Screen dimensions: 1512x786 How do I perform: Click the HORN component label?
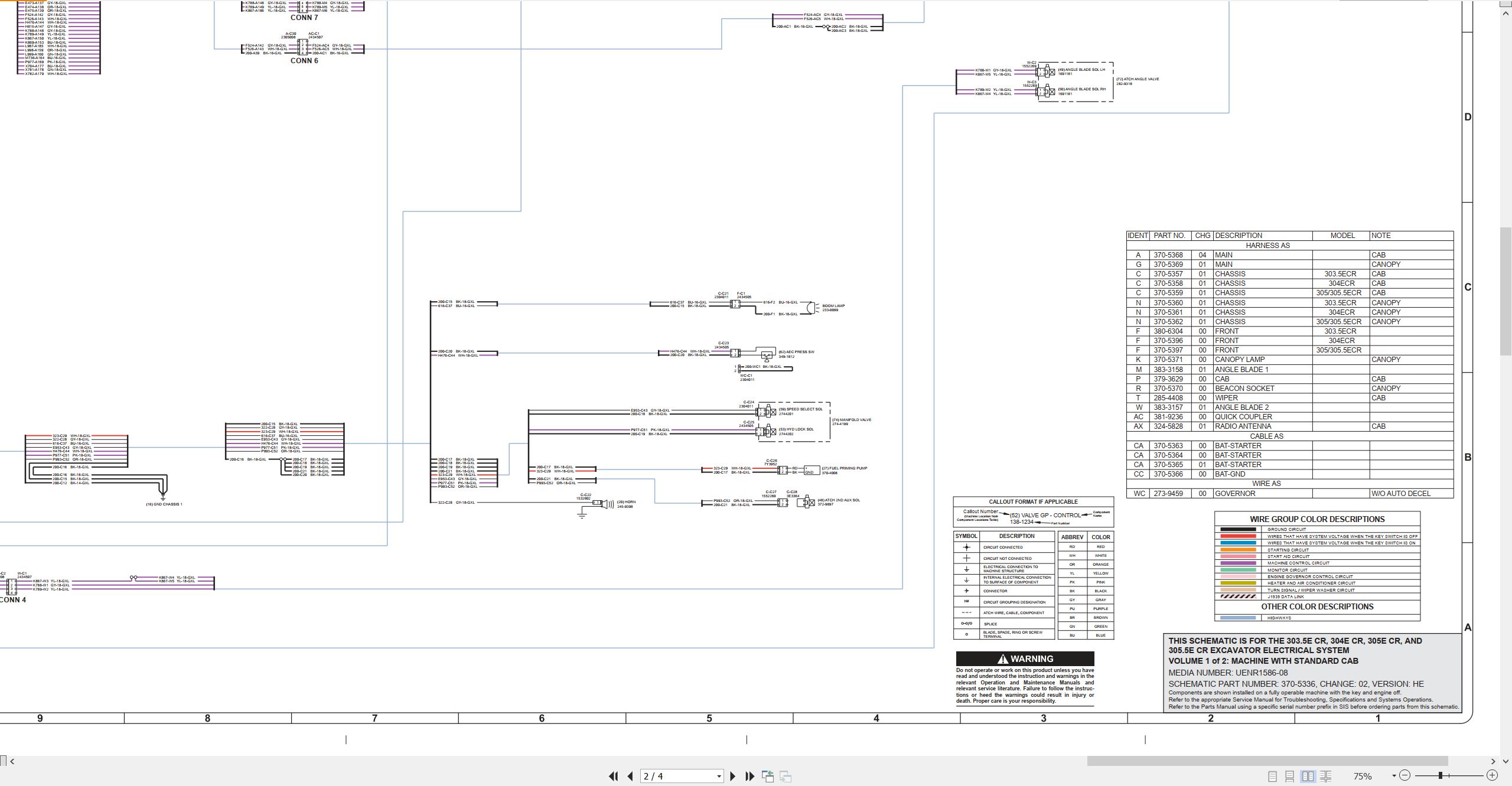[626, 502]
